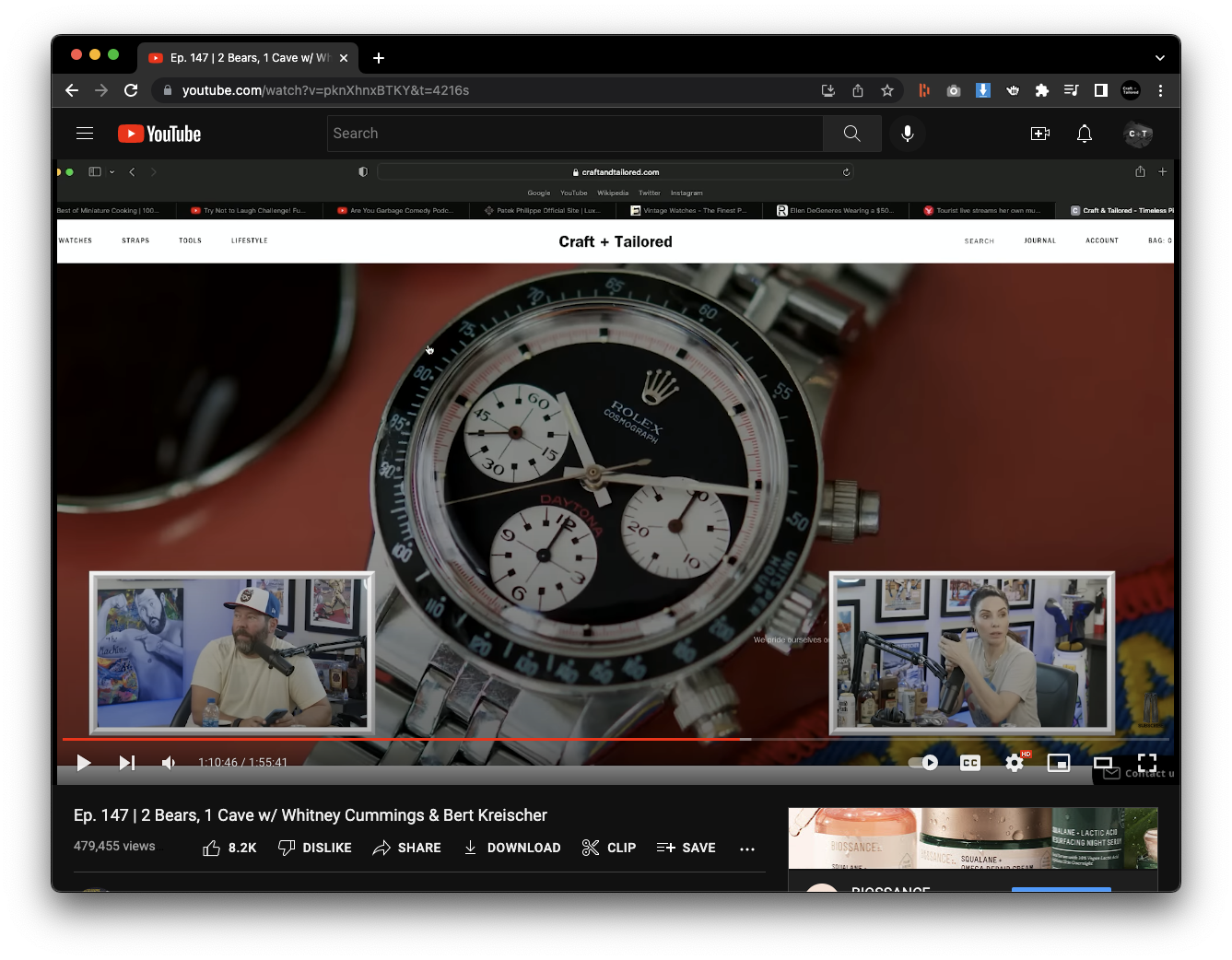This screenshot has height=960, width=1232.
Task: Open the notifications bell
Action: [1085, 134]
